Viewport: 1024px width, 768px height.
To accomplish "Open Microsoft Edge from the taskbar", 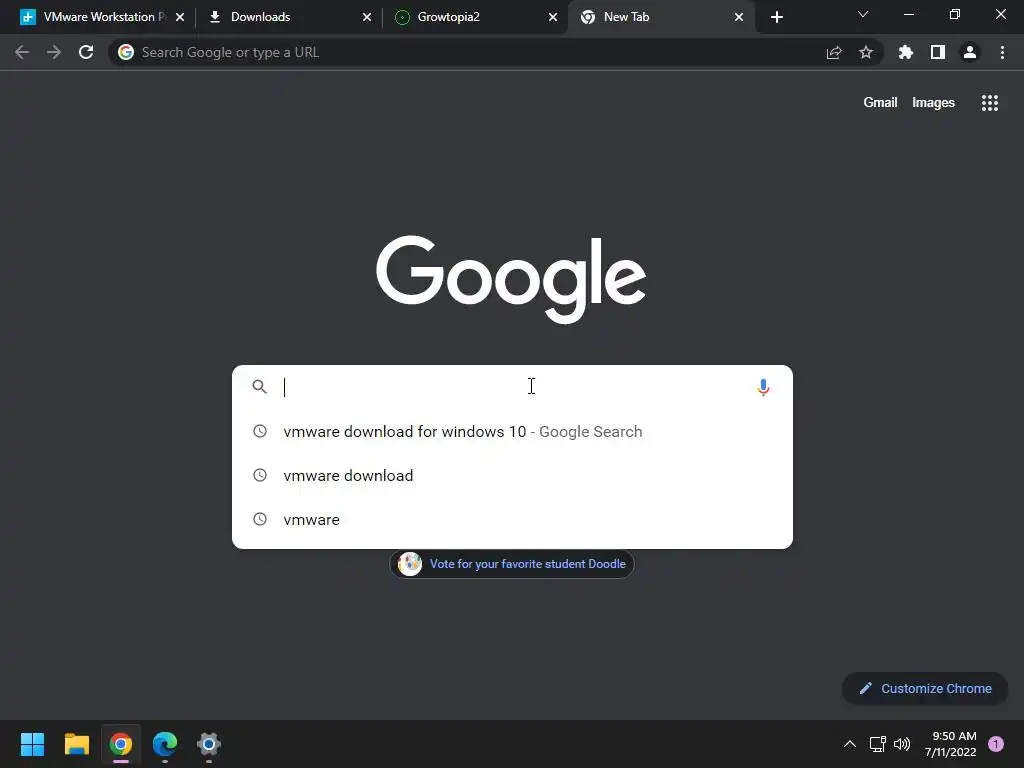I will coord(165,744).
